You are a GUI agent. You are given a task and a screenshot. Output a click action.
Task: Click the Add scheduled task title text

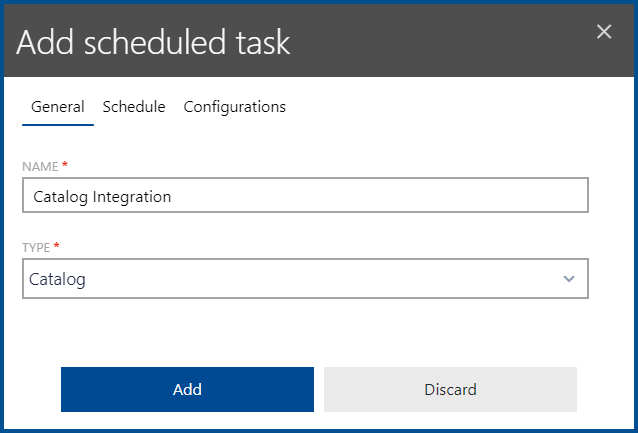pos(153,43)
